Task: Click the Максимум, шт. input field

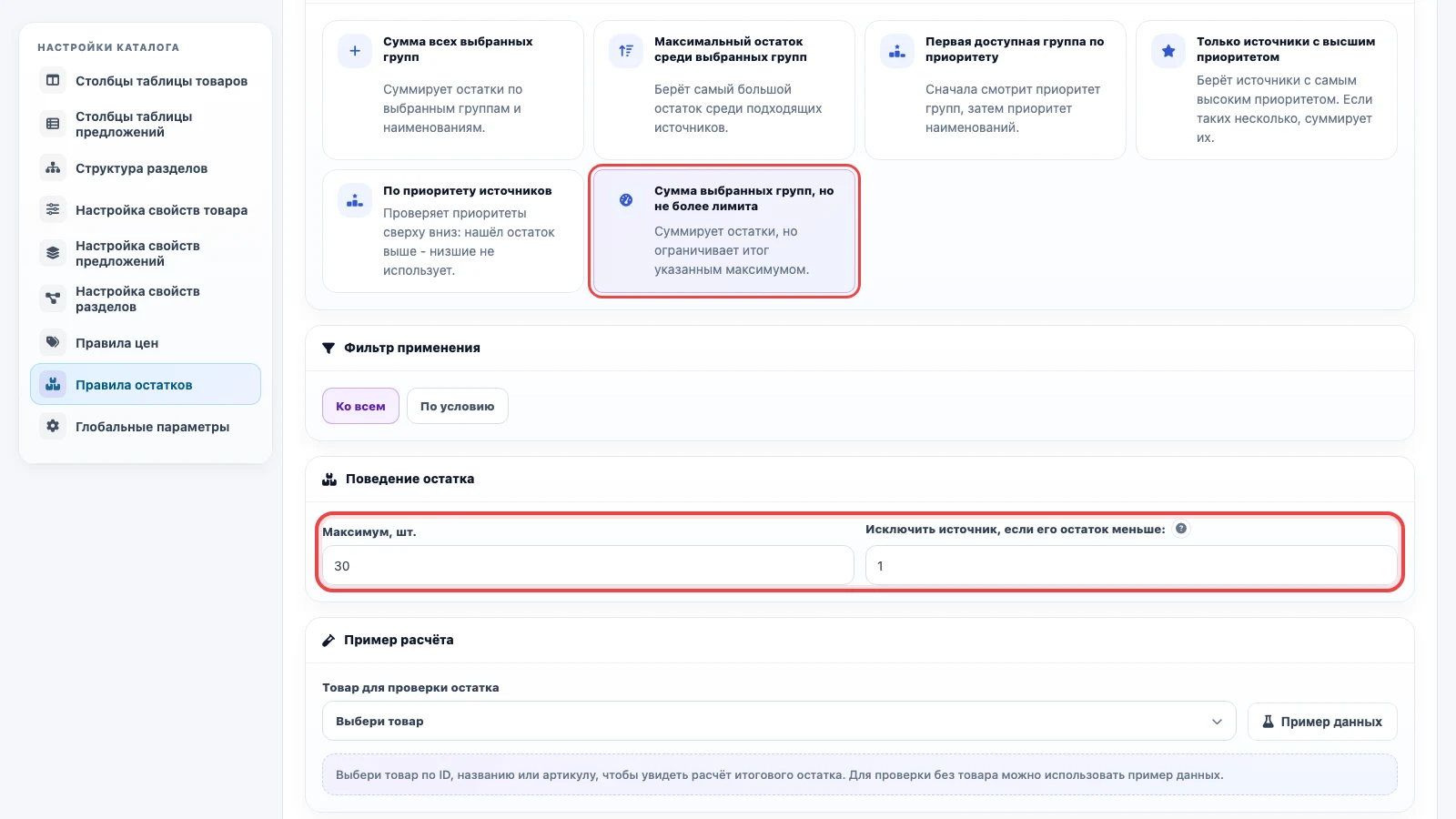Action: tap(588, 565)
